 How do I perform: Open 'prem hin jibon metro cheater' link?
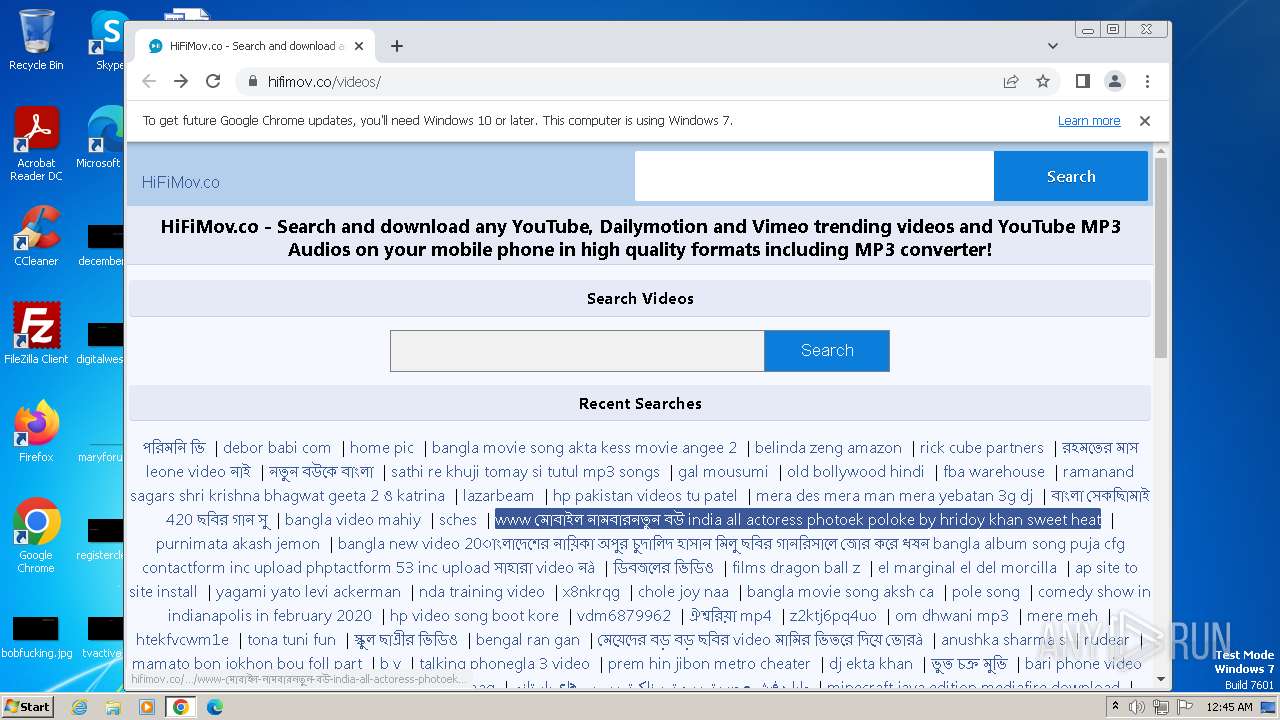point(709,664)
